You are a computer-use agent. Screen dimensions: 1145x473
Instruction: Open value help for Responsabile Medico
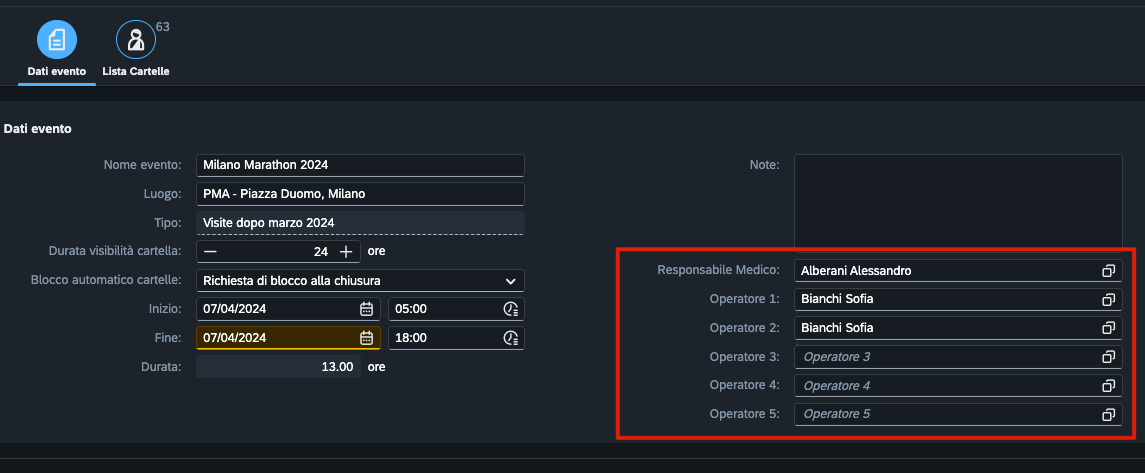(x=1108, y=271)
